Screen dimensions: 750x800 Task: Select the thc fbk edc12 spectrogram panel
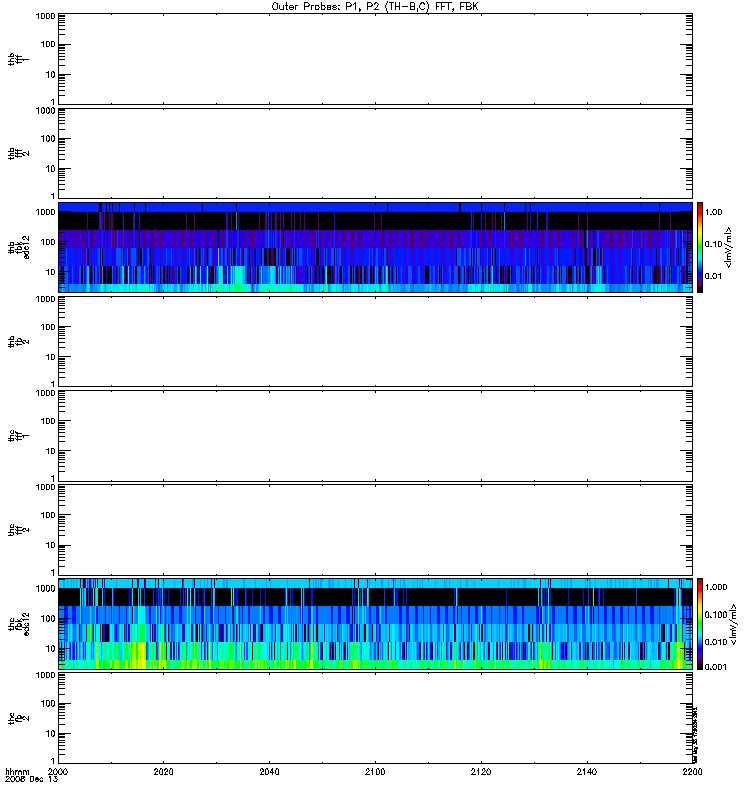click(x=375, y=623)
